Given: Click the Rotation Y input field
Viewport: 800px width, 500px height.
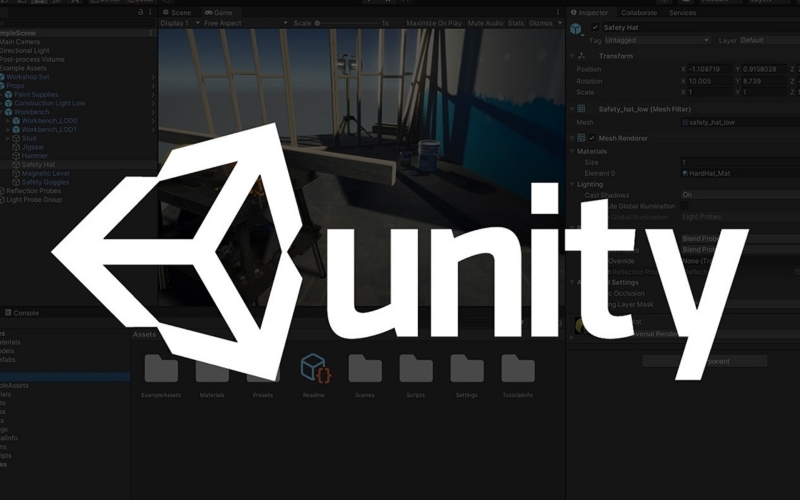Looking at the screenshot, I should coord(764,81).
